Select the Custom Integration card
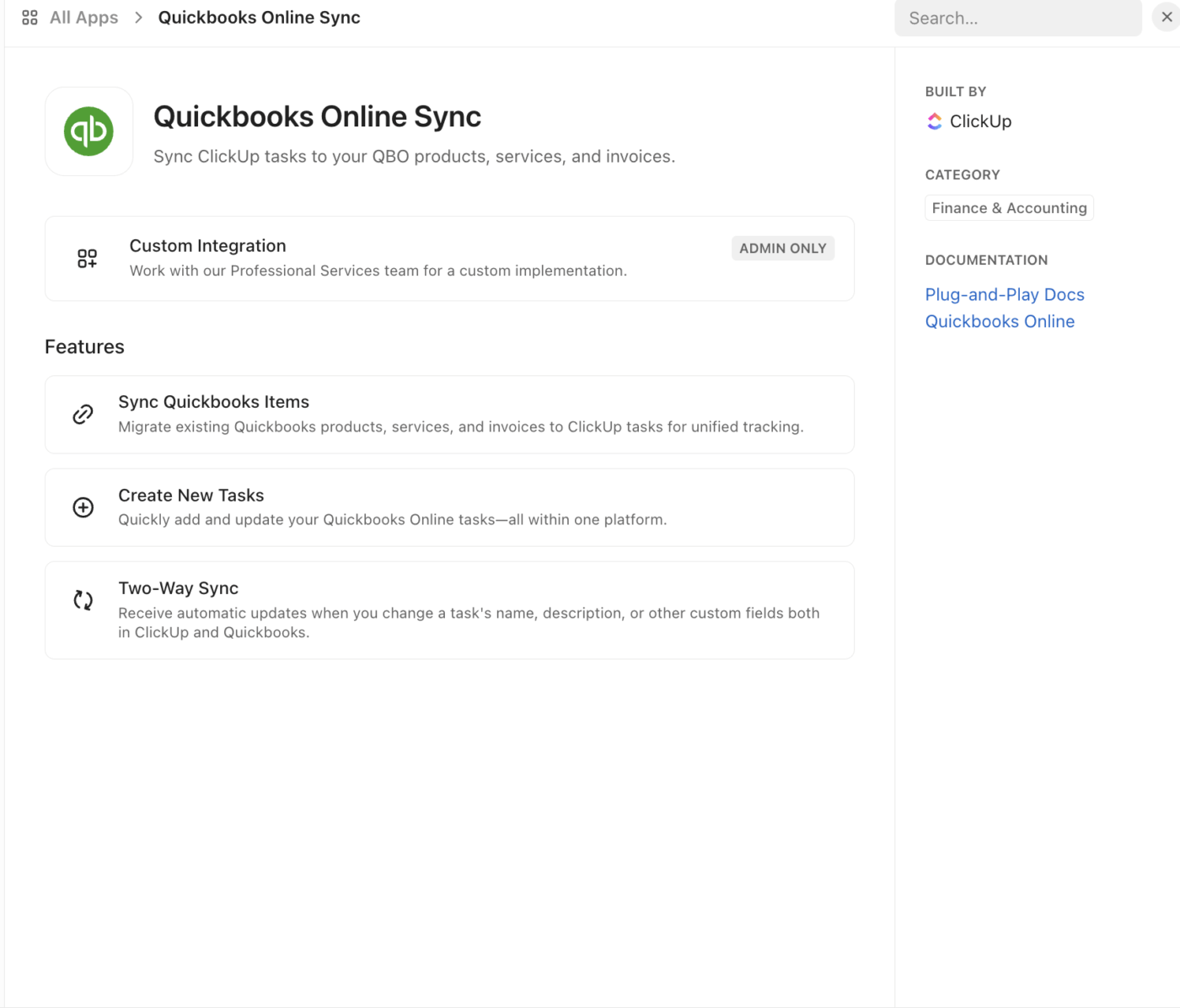This screenshot has height=1008, width=1180. click(x=449, y=258)
